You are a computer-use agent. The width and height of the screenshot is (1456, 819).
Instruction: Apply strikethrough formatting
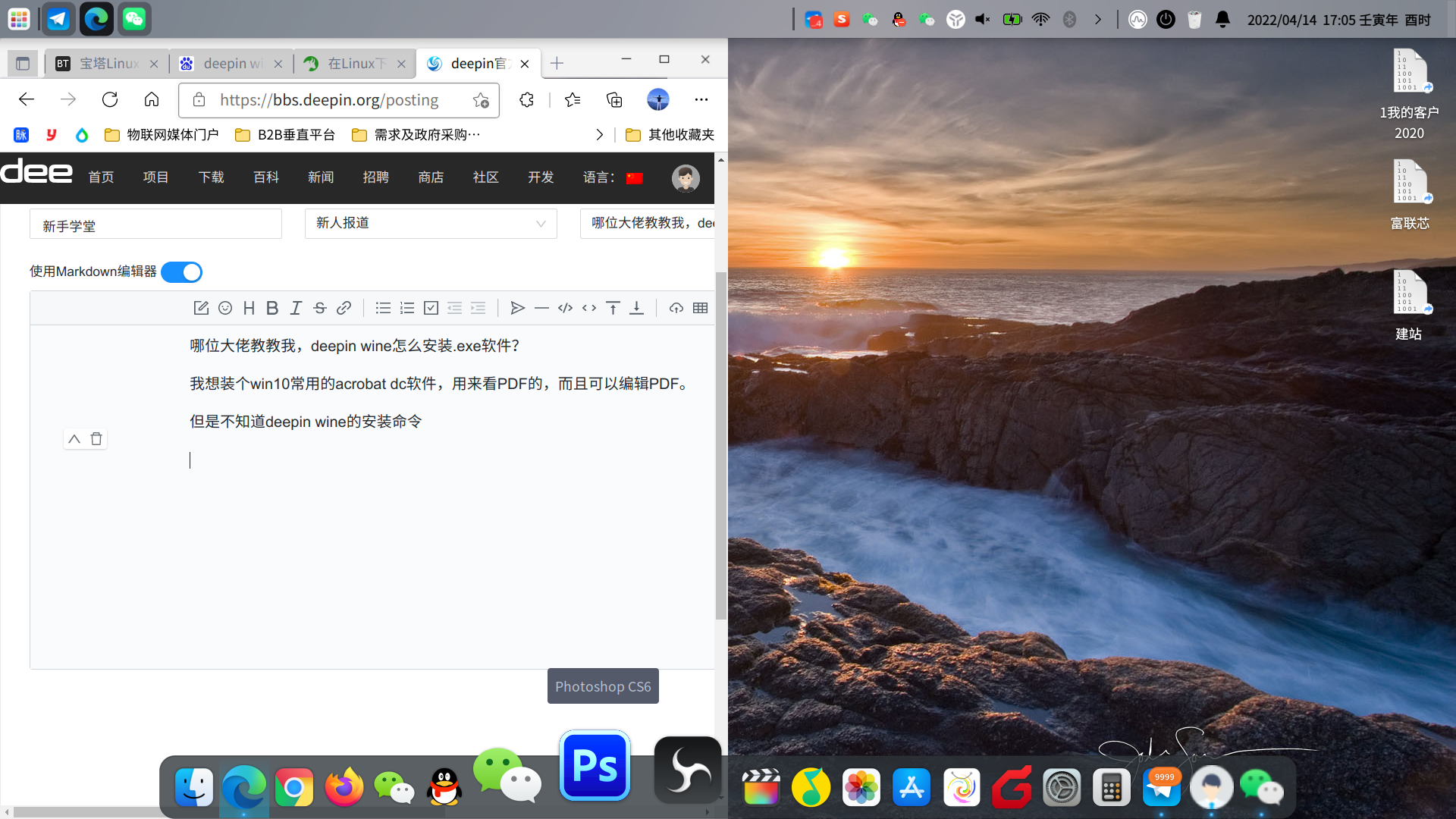[320, 308]
